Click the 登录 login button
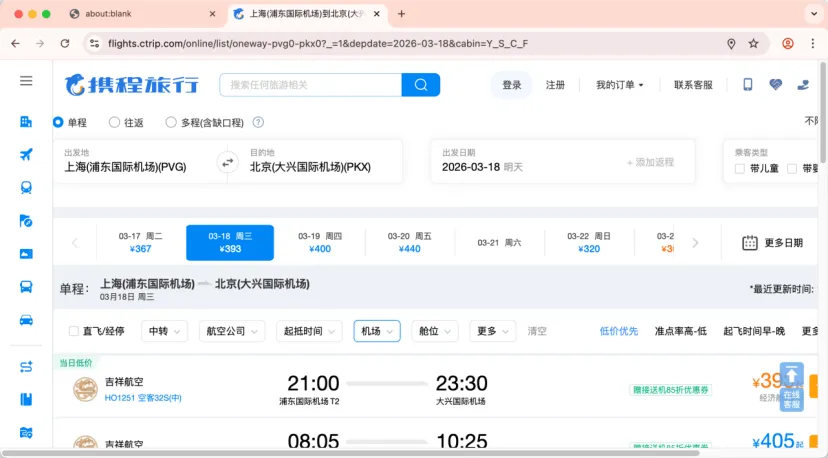This screenshot has height=458, width=828. [512, 85]
